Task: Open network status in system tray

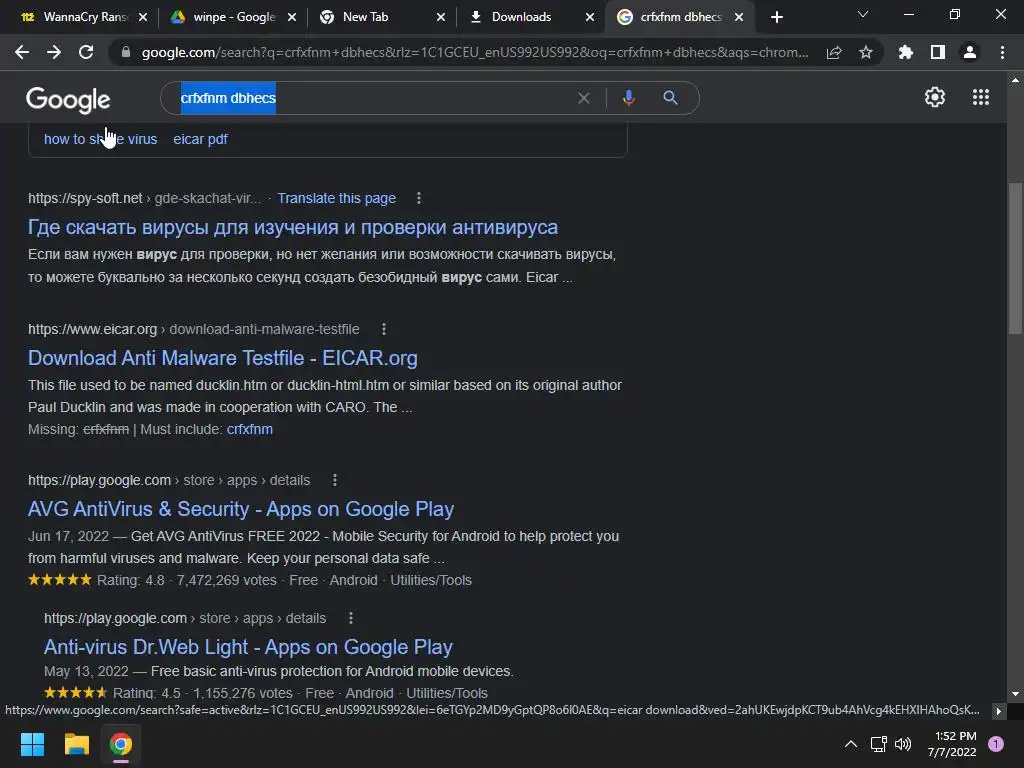Action: click(878, 744)
